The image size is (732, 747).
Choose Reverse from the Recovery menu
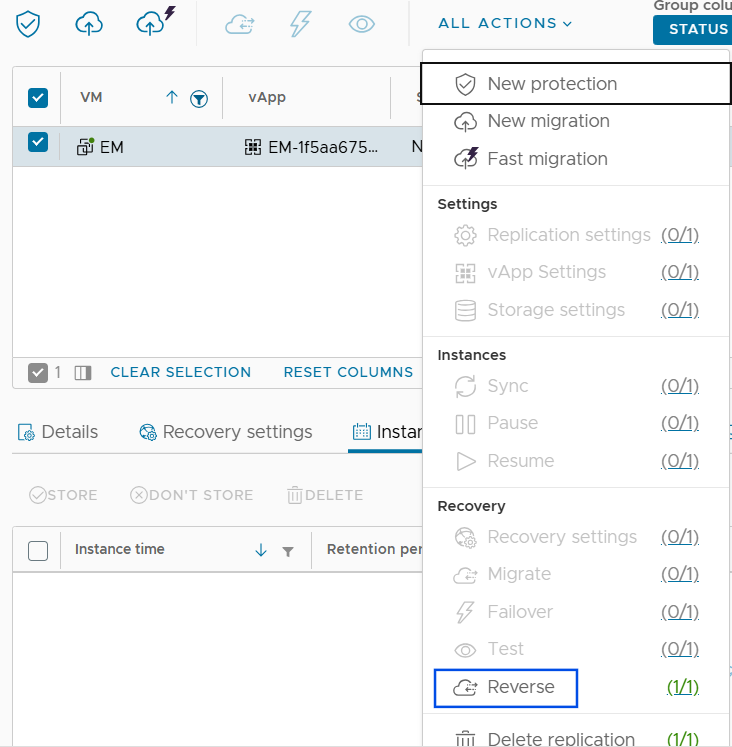507,687
